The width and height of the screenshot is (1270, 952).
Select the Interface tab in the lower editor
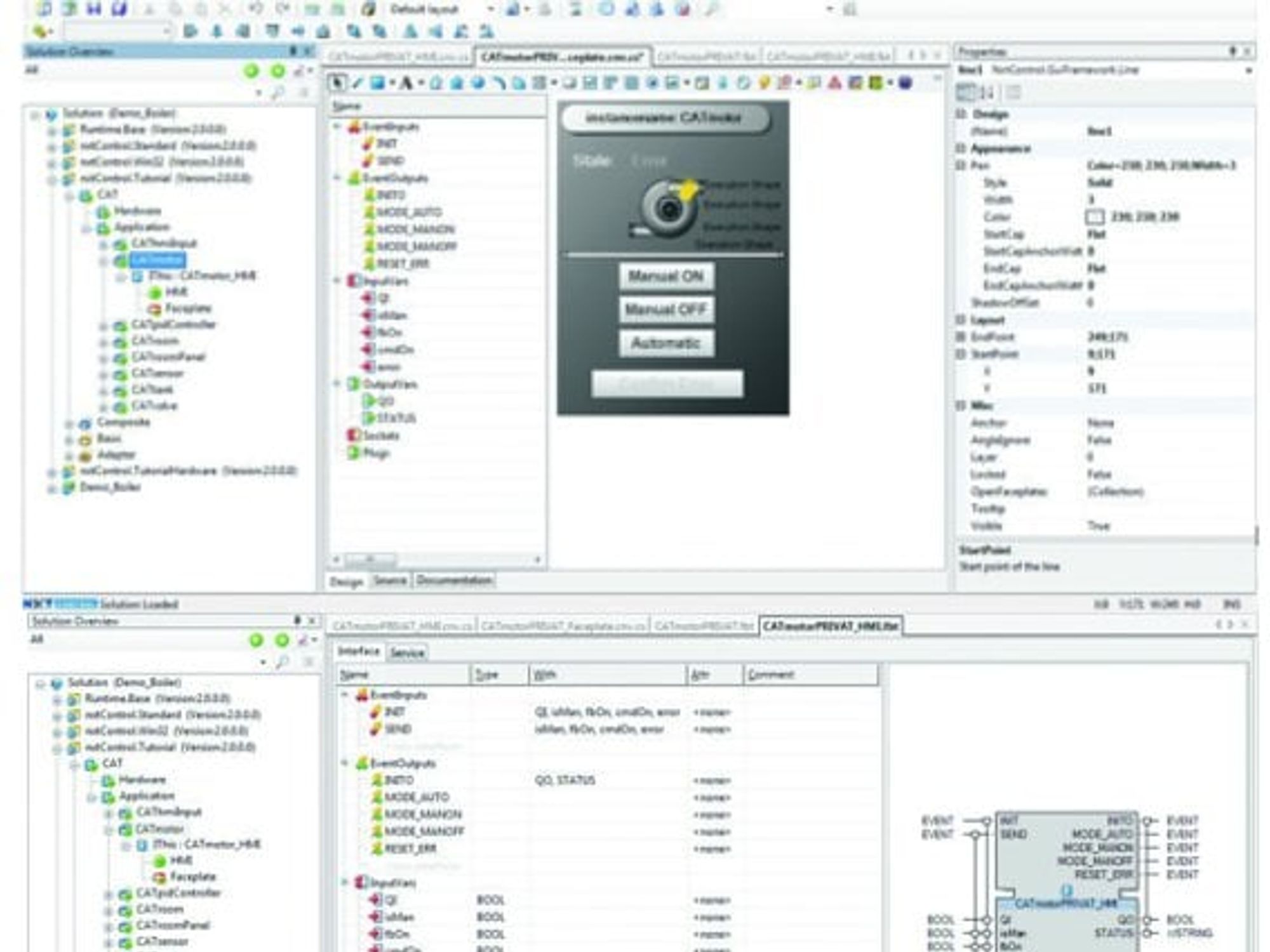coord(359,652)
